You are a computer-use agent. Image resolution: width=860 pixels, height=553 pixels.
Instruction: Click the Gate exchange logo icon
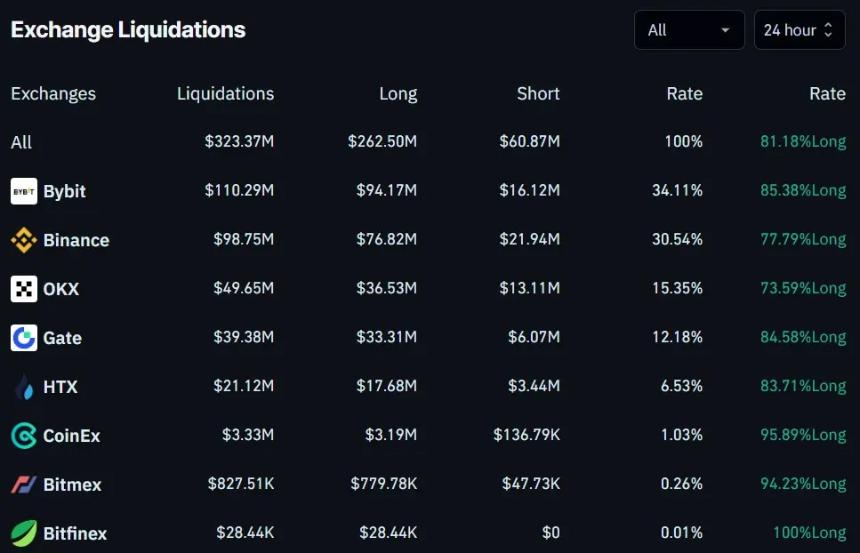point(24,338)
